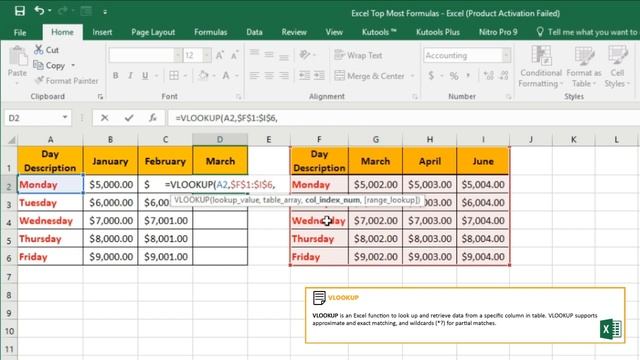Click the Top Align icon
Screen dimensions: 640x360
254,54
